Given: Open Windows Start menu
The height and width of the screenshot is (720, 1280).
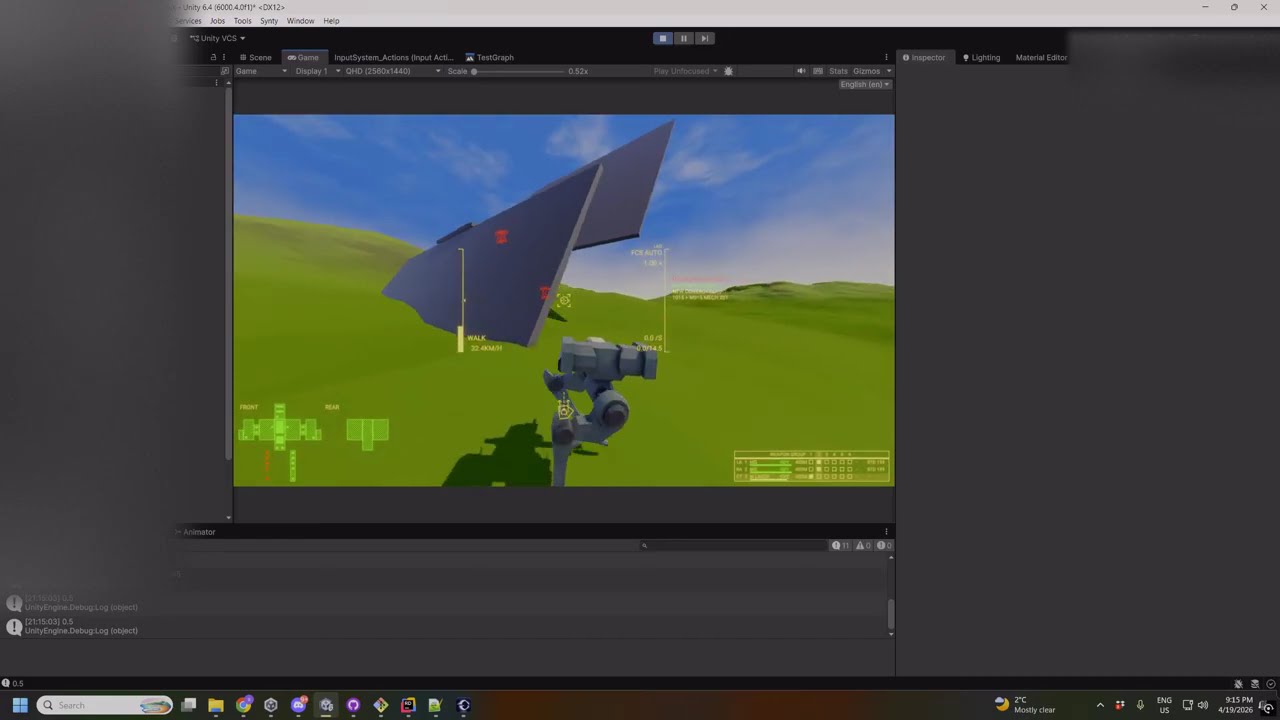Looking at the screenshot, I should pos(20,705).
